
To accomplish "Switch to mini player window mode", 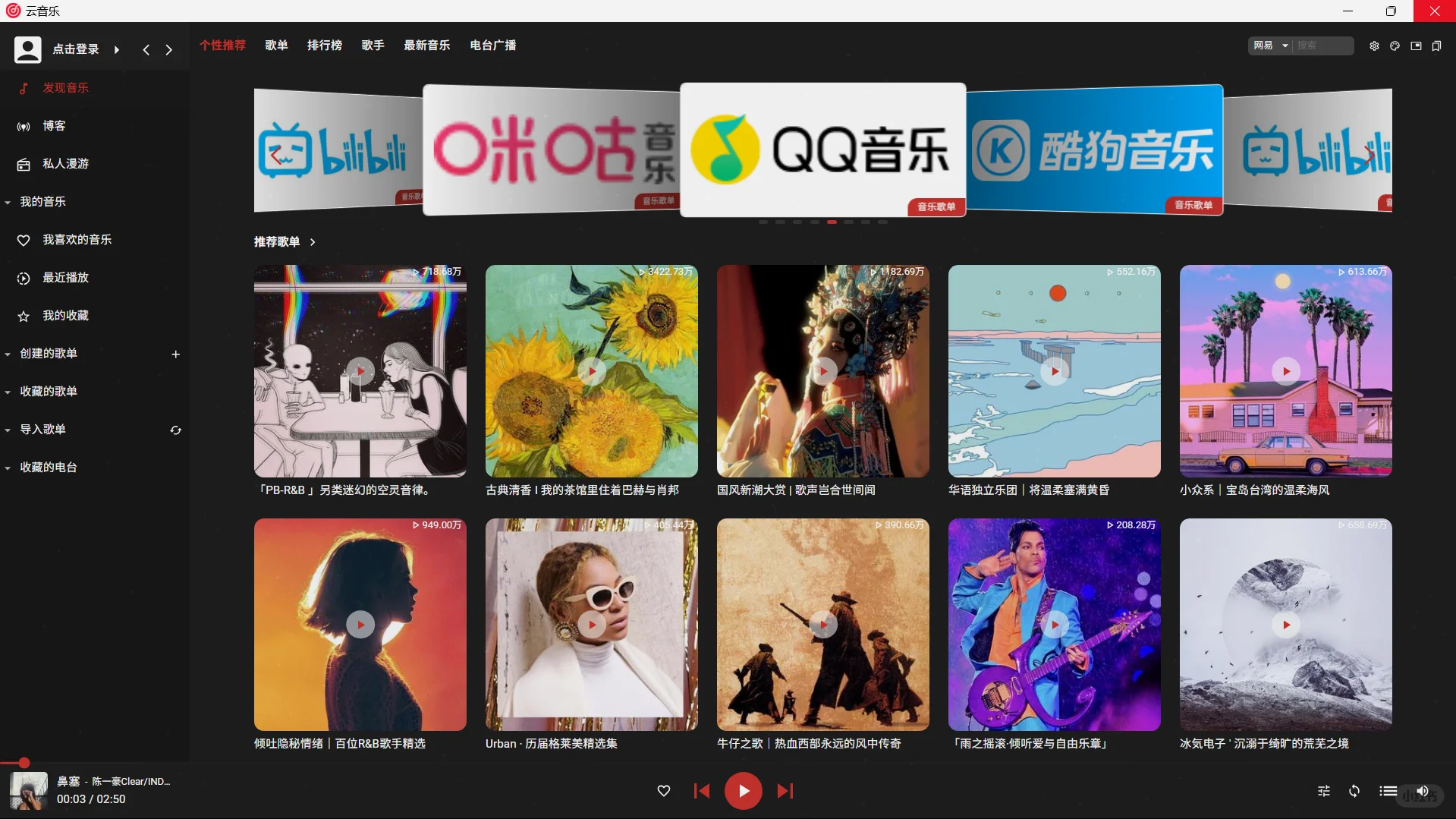I will pyautogui.click(x=1416, y=46).
